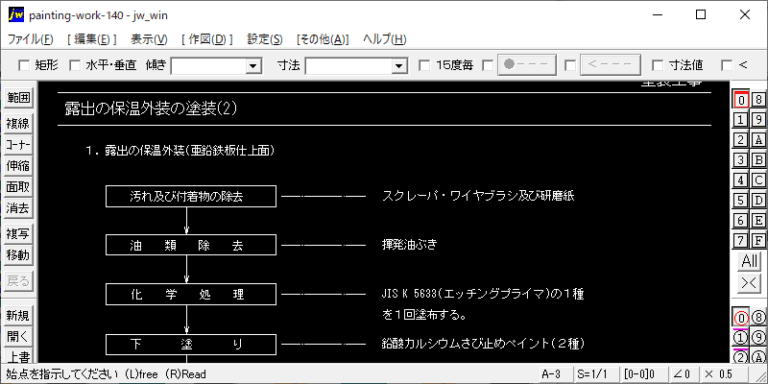Click the × layer toggle button

coord(750,284)
